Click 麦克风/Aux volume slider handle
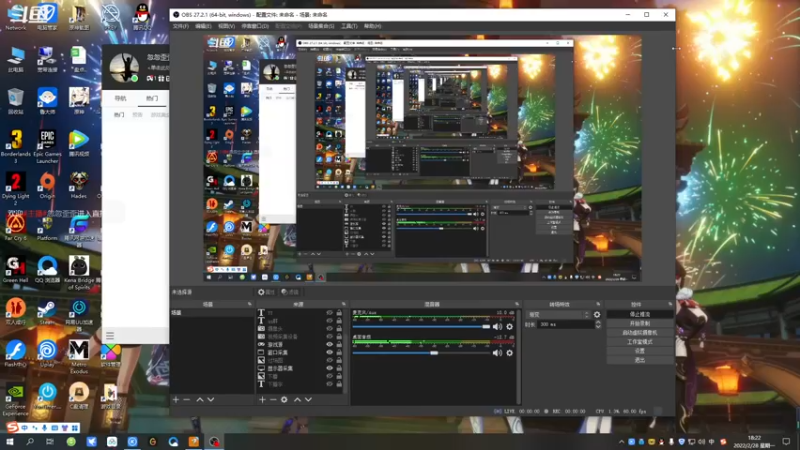800x450 pixels. click(486, 327)
